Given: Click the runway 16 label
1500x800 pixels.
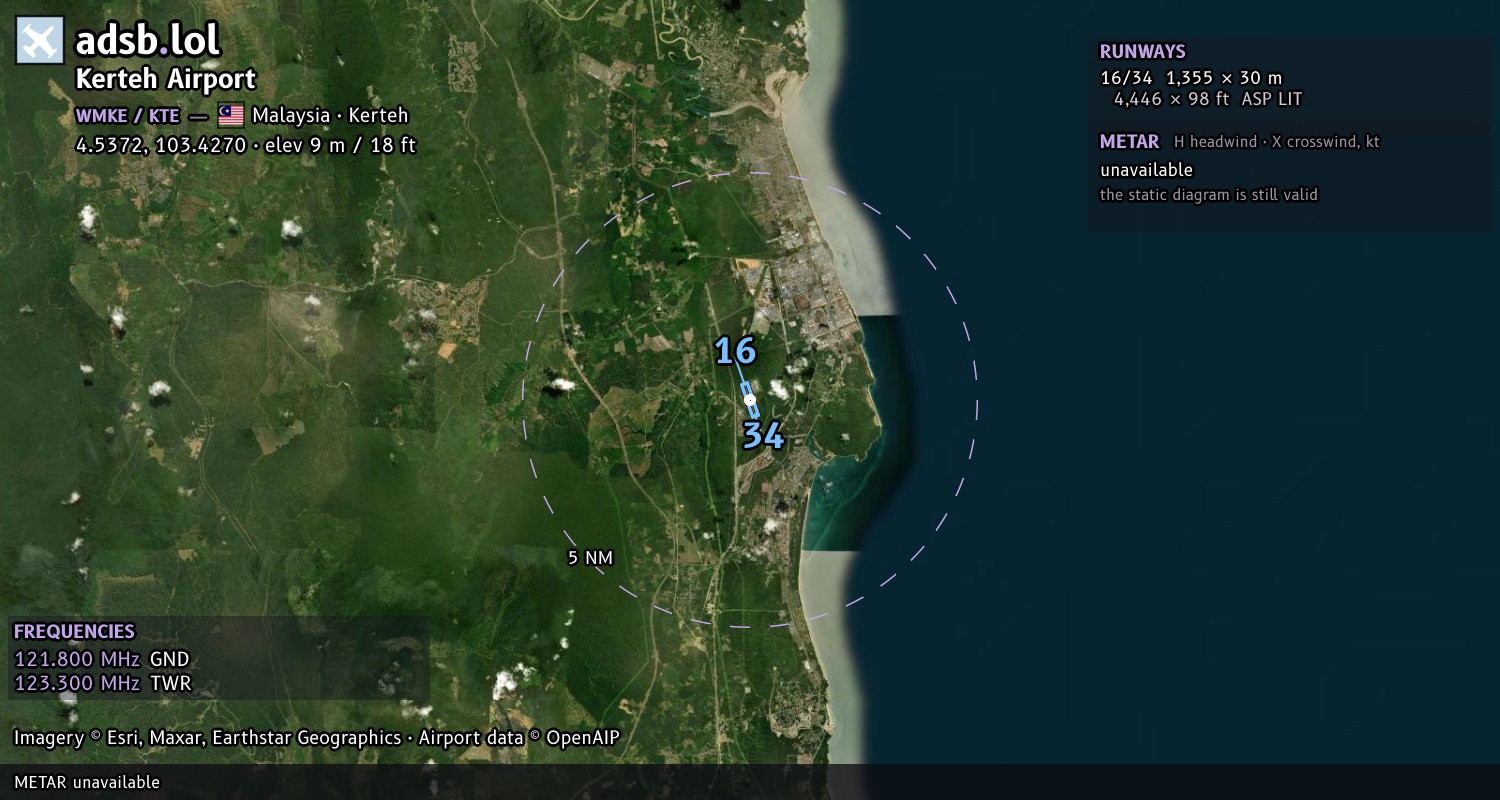Looking at the screenshot, I should pos(735,352).
